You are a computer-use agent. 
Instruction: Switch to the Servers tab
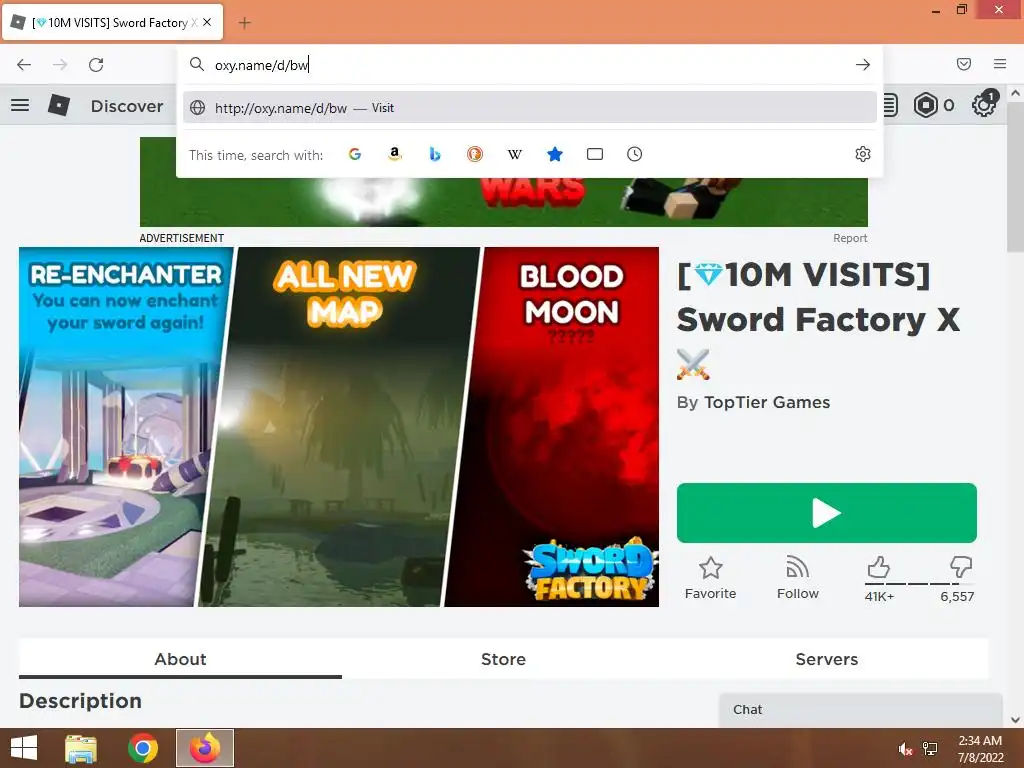pos(826,659)
